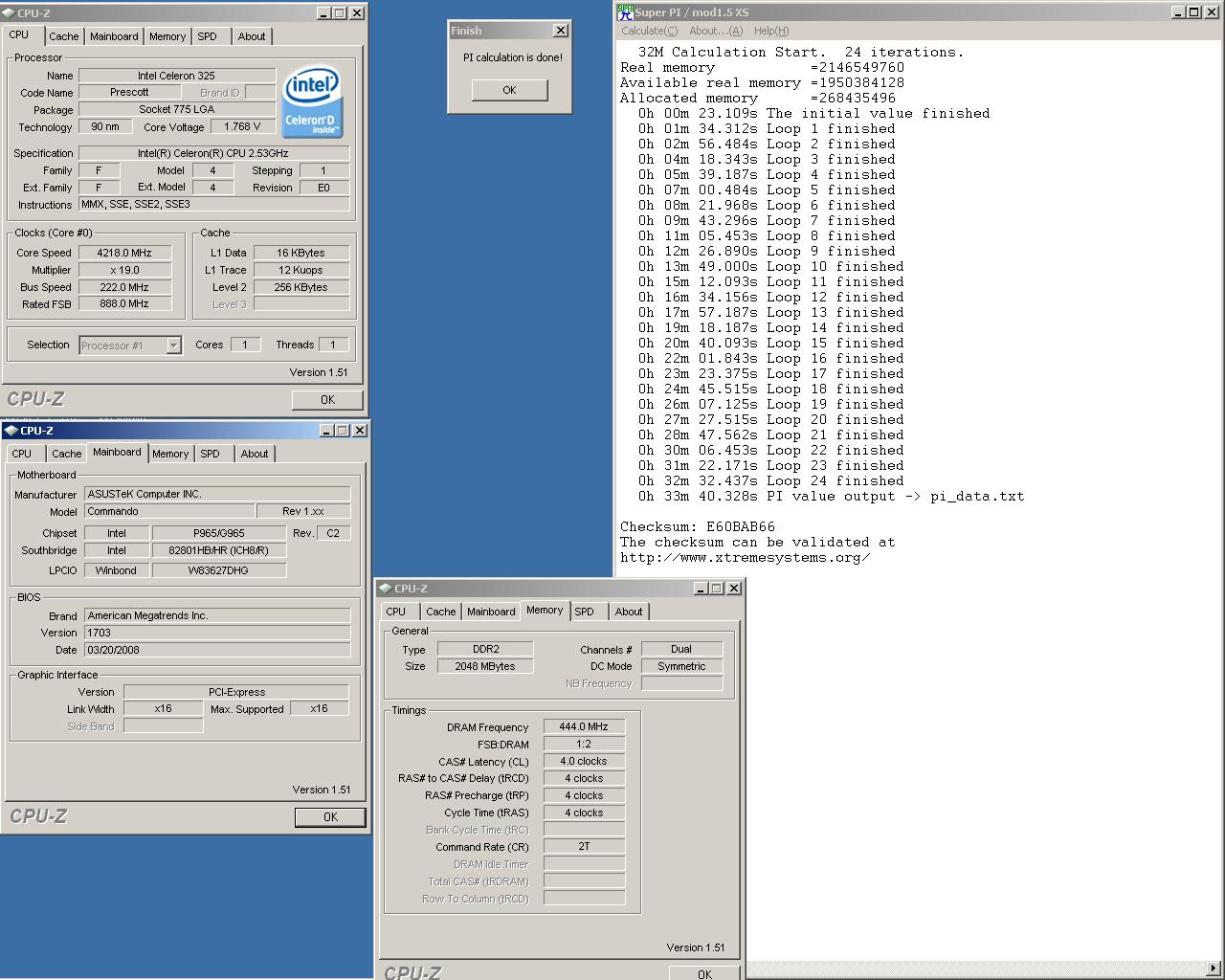Image resolution: width=1225 pixels, height=980 pixels.
Task: Click the Loop 24 finished line
Action: pos(771,480)
